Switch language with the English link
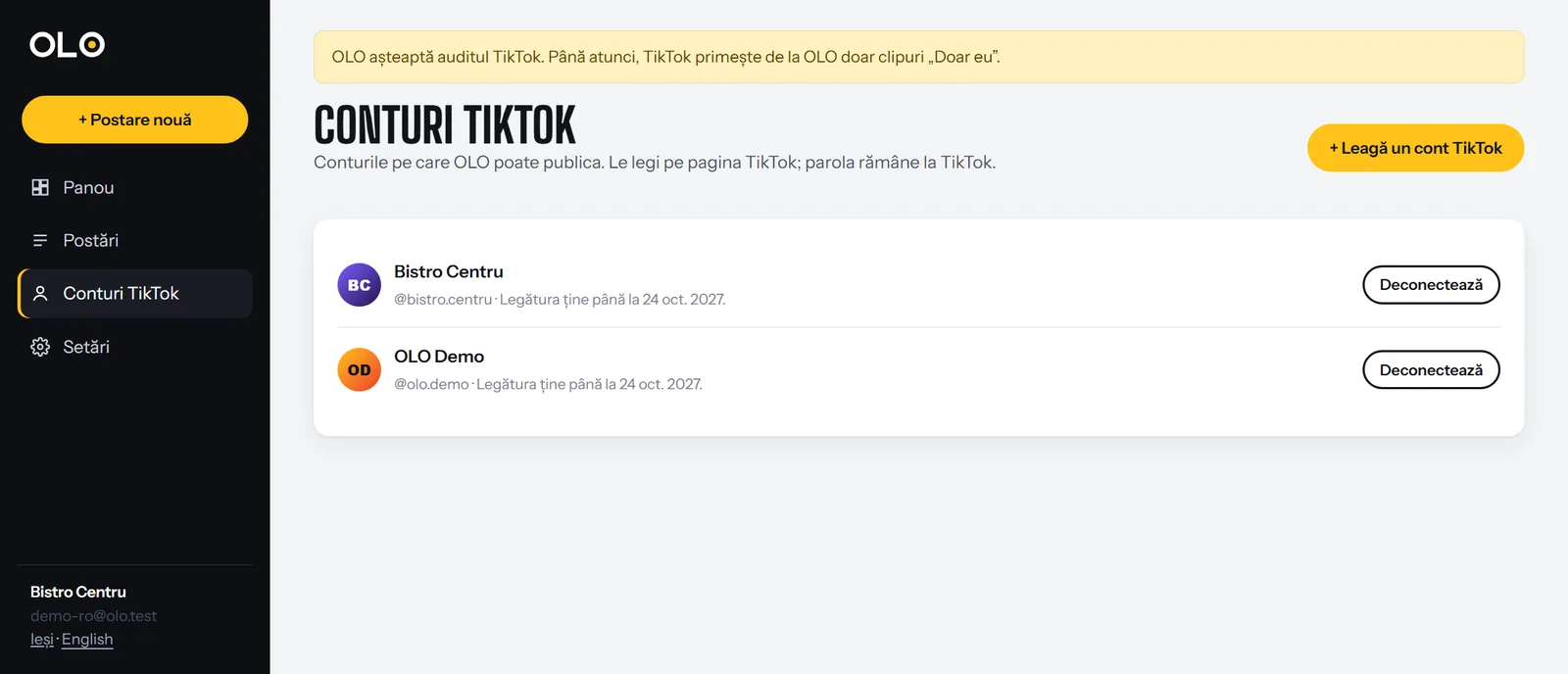The height and width of the screenshot is (674, 1568). pos(87,640)
